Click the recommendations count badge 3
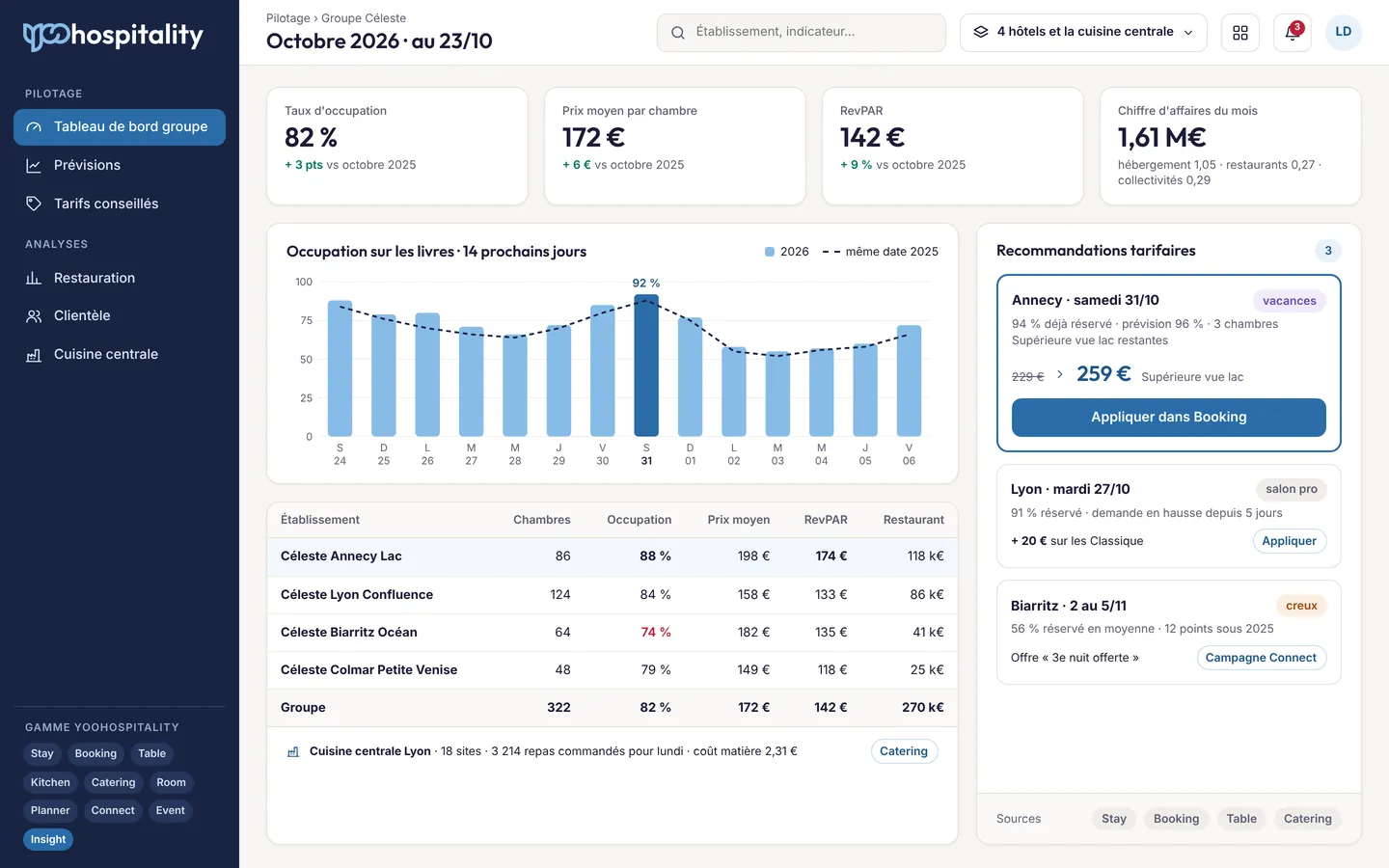This screenshot has height=868, width=1389. click(x=1328, y=251)
